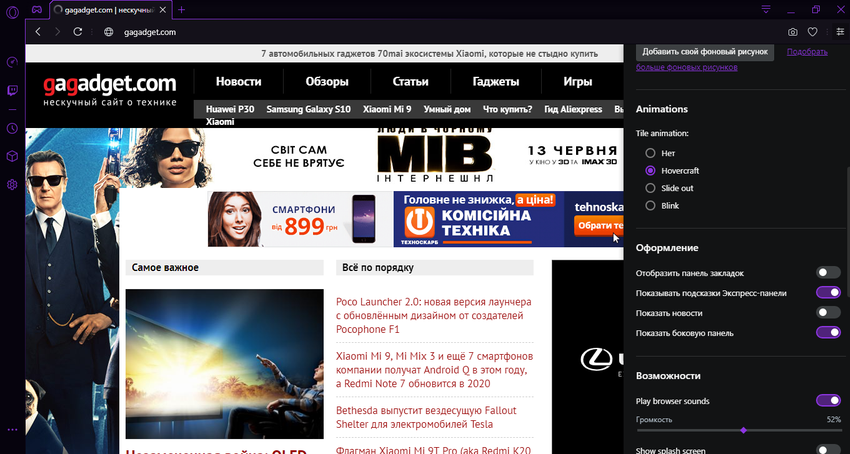Open Twitch in the sidebar

point(12,90)
